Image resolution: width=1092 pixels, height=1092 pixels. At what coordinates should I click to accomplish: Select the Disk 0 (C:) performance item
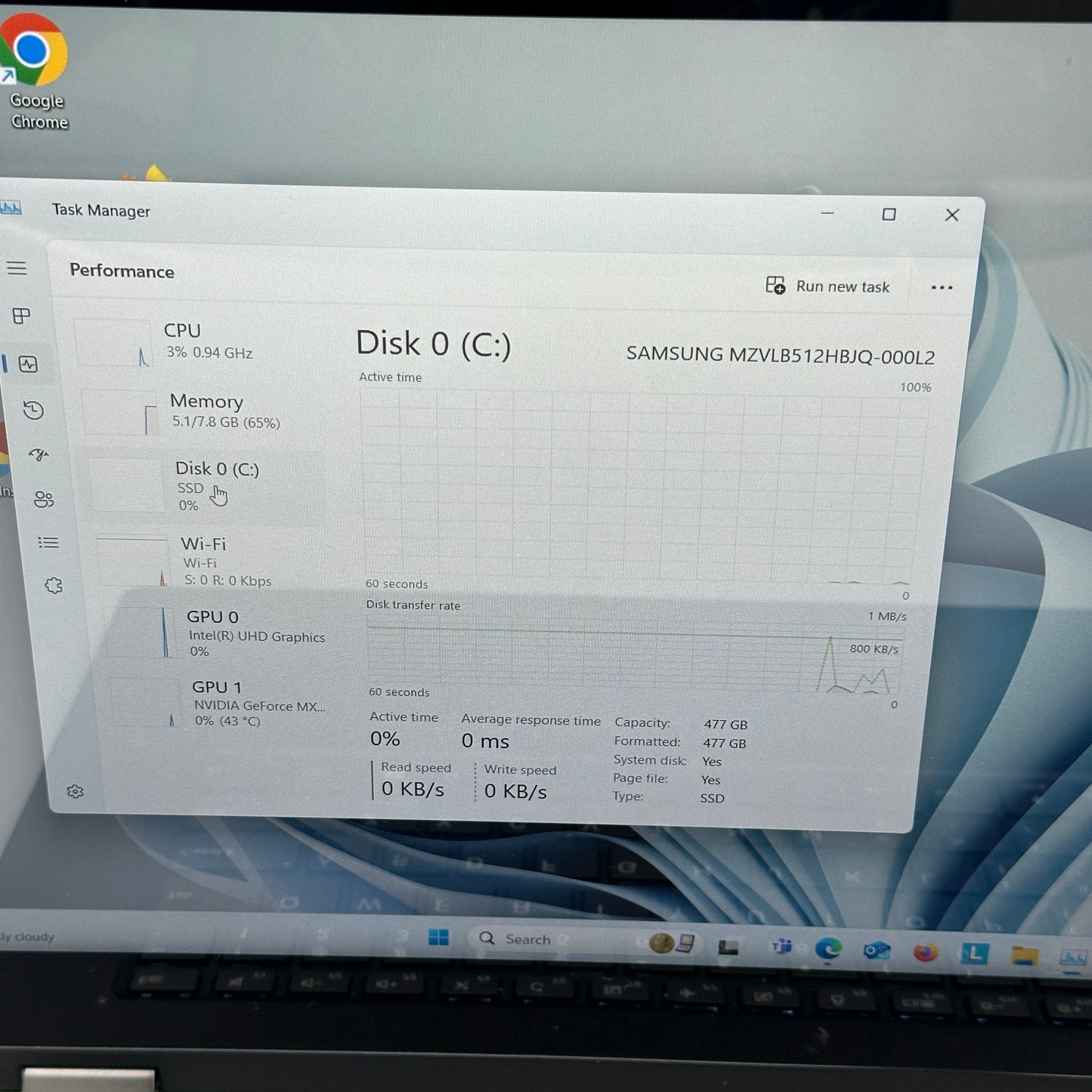click(206, 486)
